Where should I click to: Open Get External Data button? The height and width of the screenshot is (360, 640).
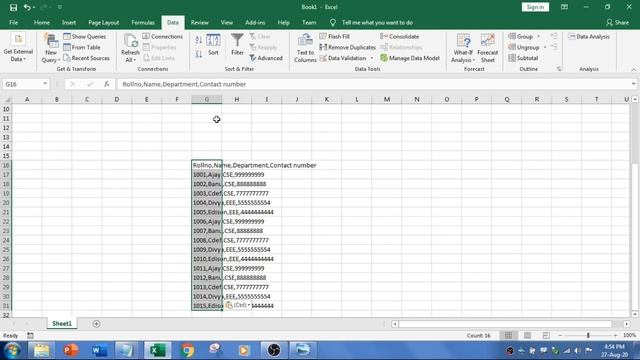coord(18,48)
